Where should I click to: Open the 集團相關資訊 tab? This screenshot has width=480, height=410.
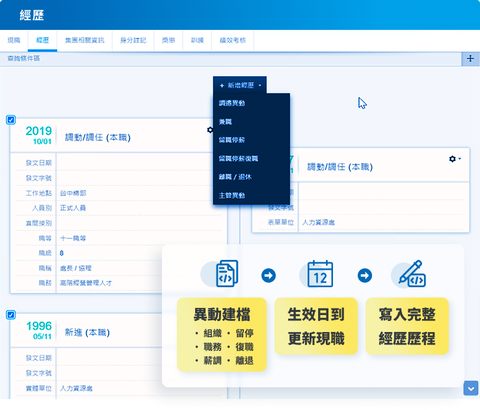85,40
